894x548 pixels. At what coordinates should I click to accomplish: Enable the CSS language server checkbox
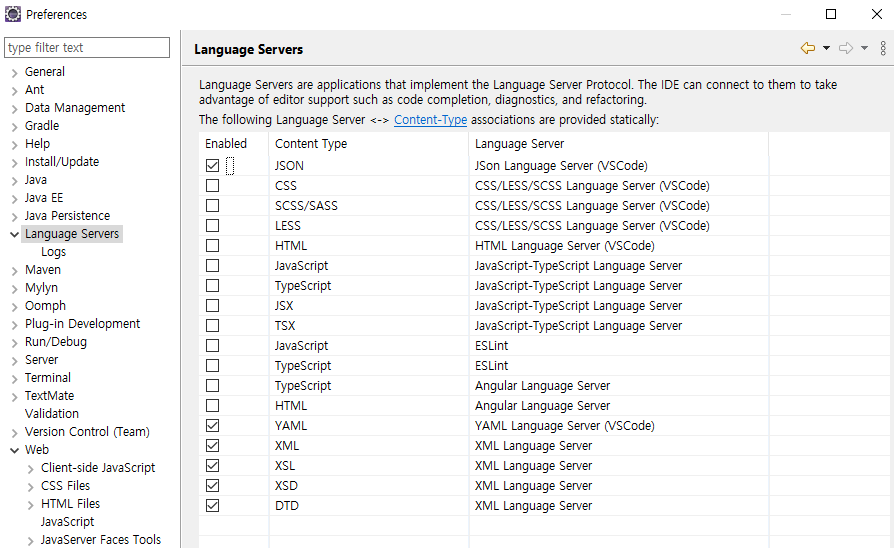coord(213,185)
